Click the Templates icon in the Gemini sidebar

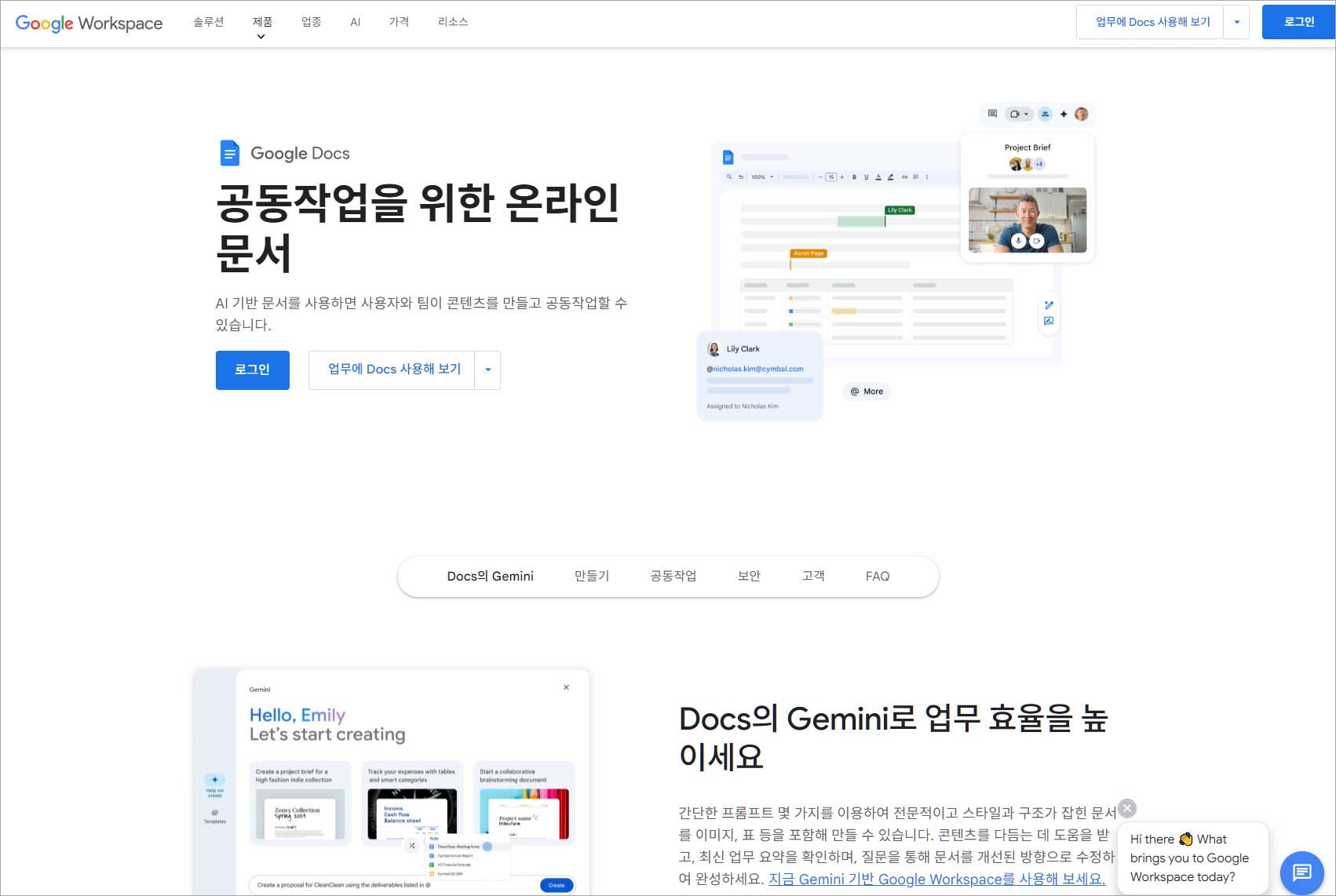coord(214,813)
